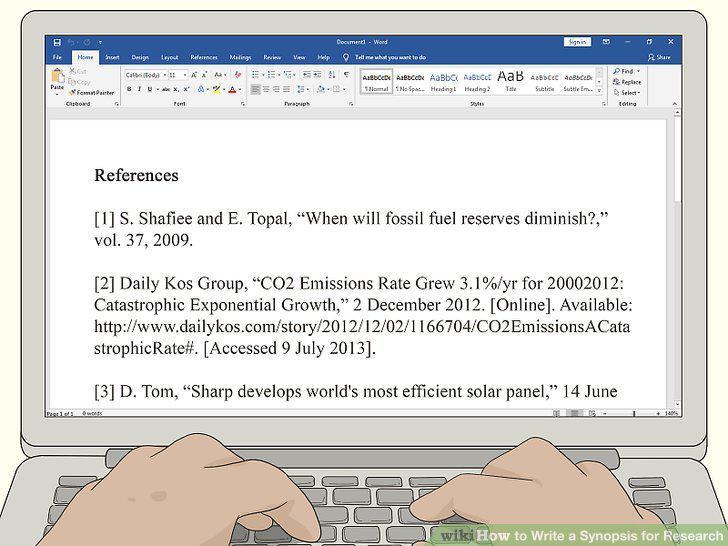Click the Tell me what you want field
The height and width of the screenshot is (546, 728).
(384, 58)
